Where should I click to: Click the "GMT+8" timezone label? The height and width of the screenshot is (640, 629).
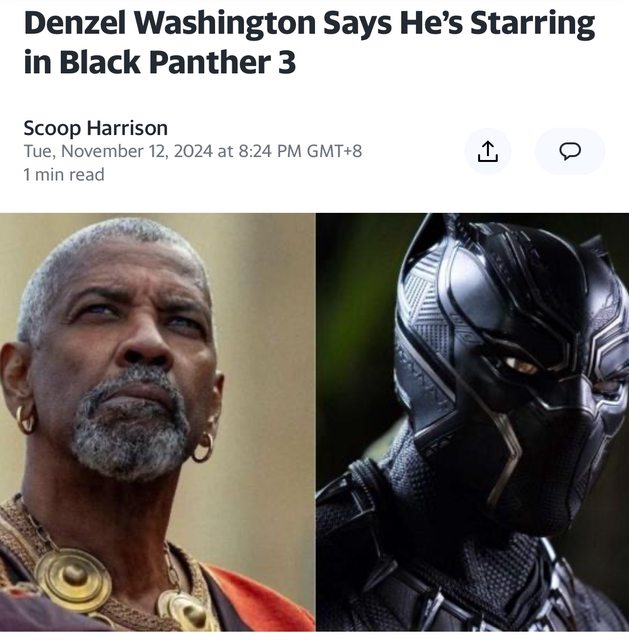pyautogui.click(x=334, y=151)
